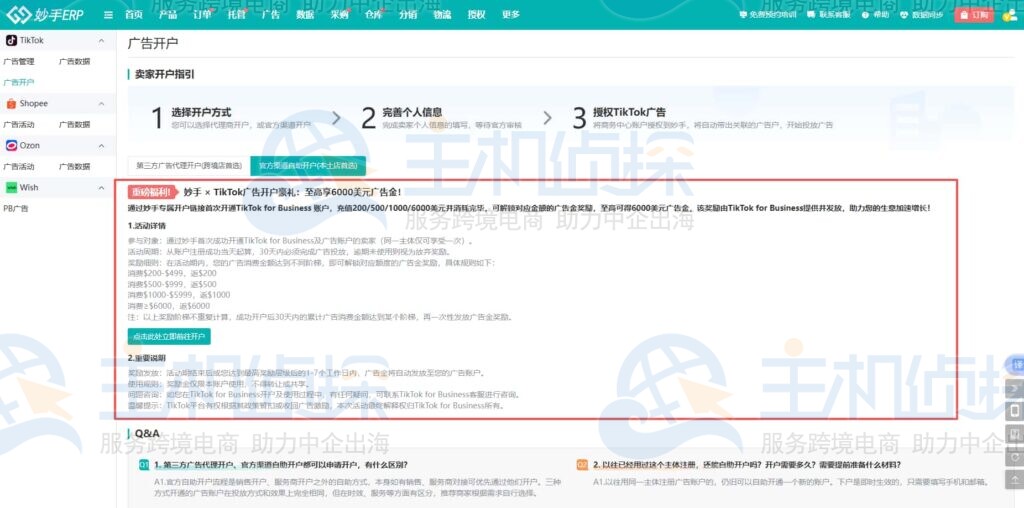Open 广告 menu in top navigation

coord(270,14)
